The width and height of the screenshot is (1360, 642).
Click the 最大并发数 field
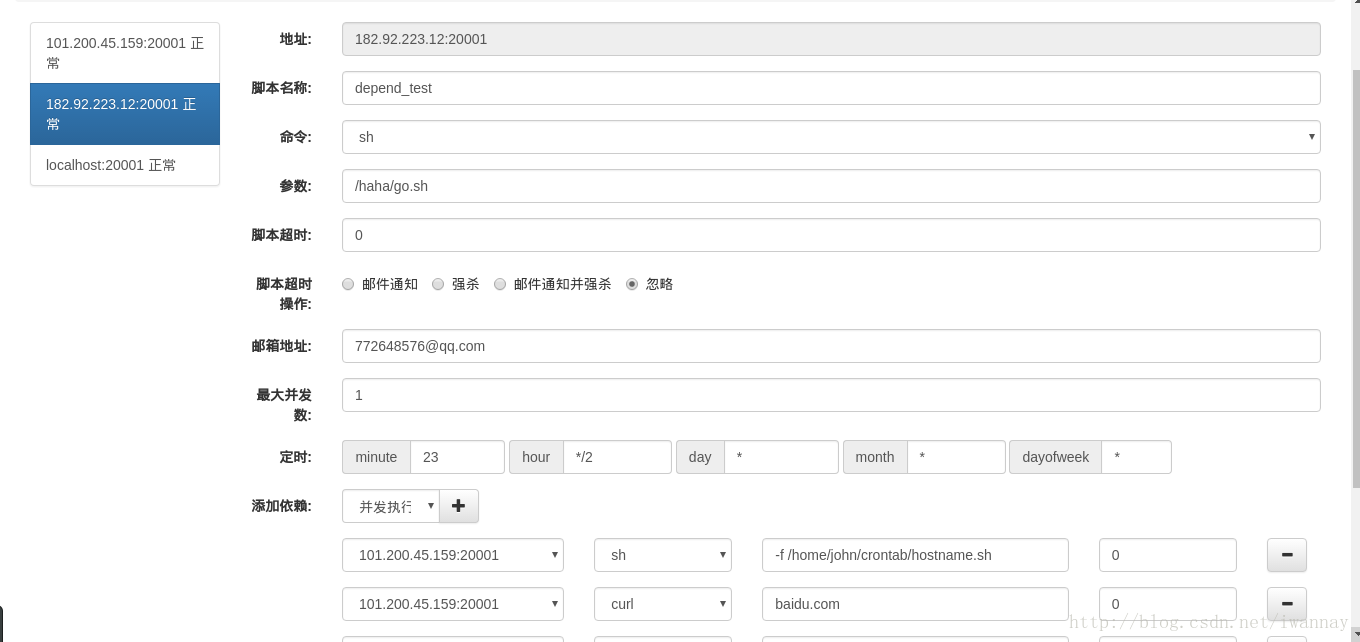click(x=831, y=395)
